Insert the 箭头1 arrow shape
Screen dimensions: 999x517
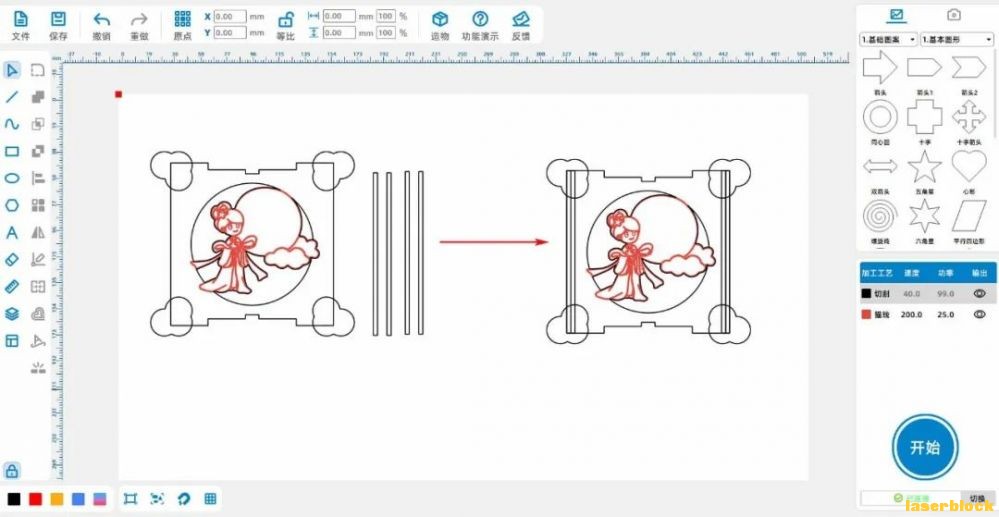[x=924, y=68]
